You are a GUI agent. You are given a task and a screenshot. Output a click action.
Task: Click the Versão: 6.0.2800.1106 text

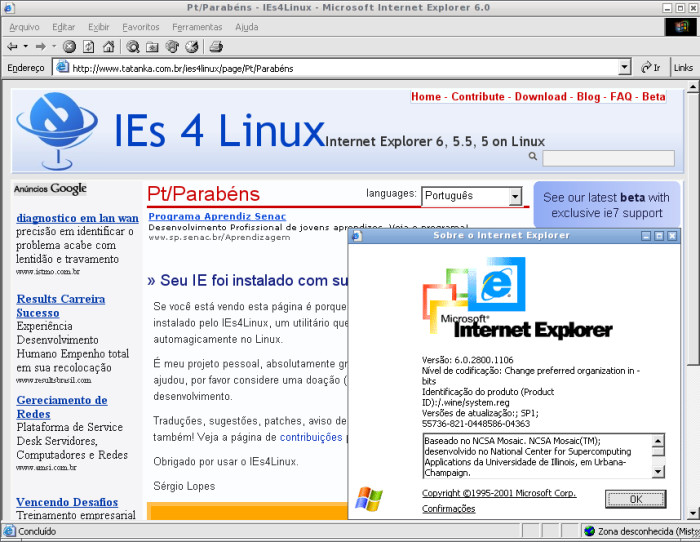[x=467, y=360]
